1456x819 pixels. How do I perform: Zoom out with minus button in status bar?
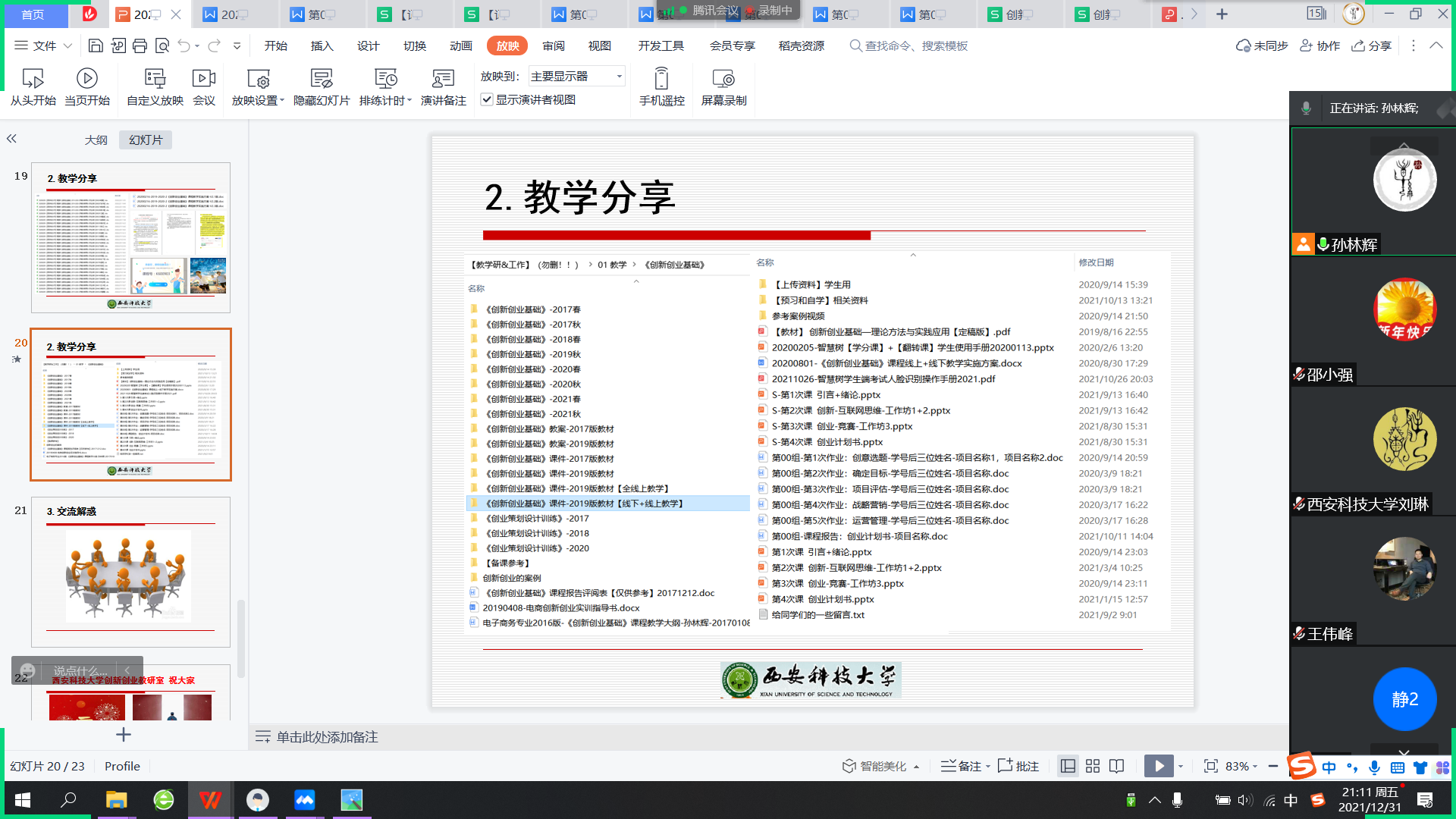click(x=1272, y=766)
